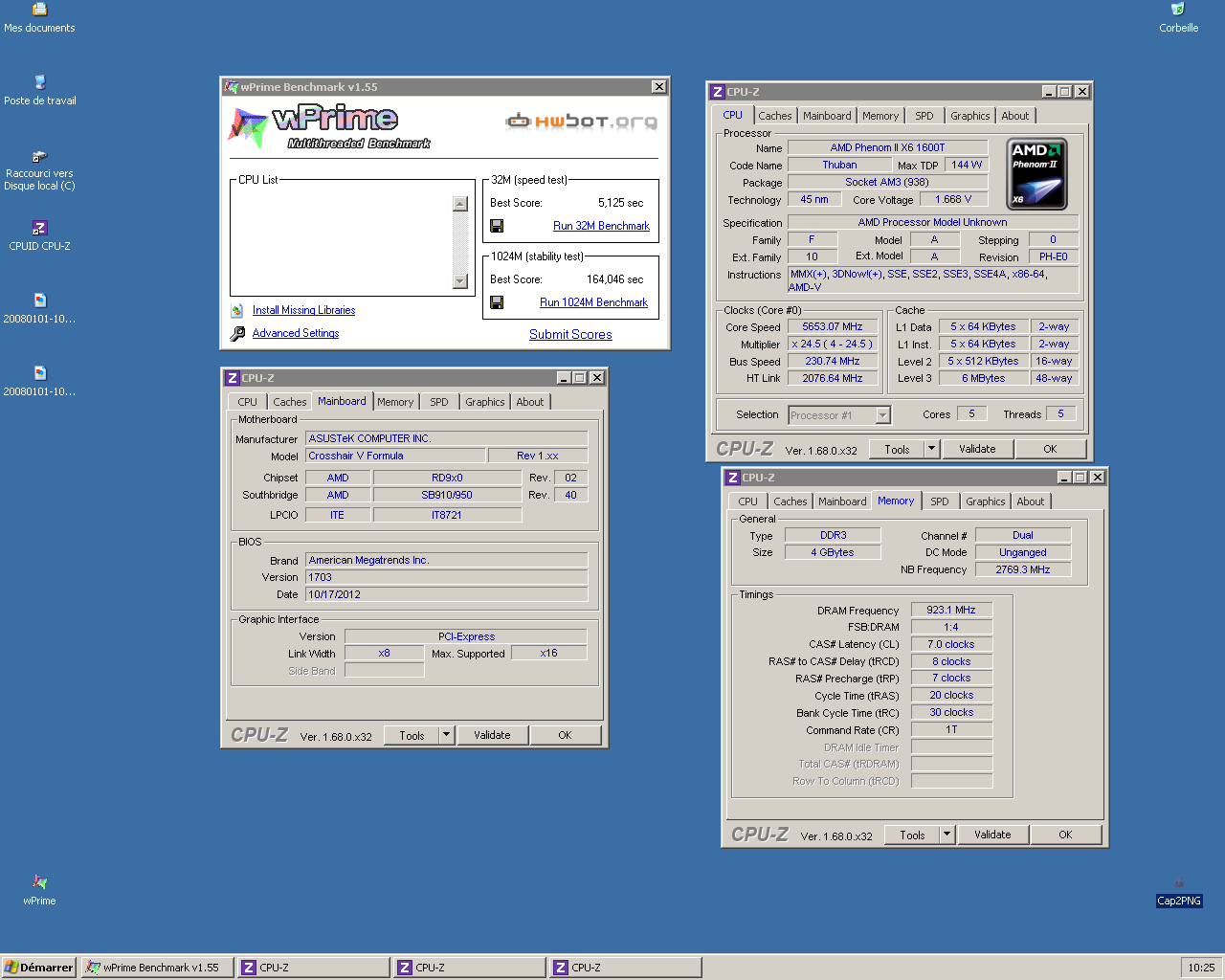Click the wPrime title bar icon

pos(231,87)
